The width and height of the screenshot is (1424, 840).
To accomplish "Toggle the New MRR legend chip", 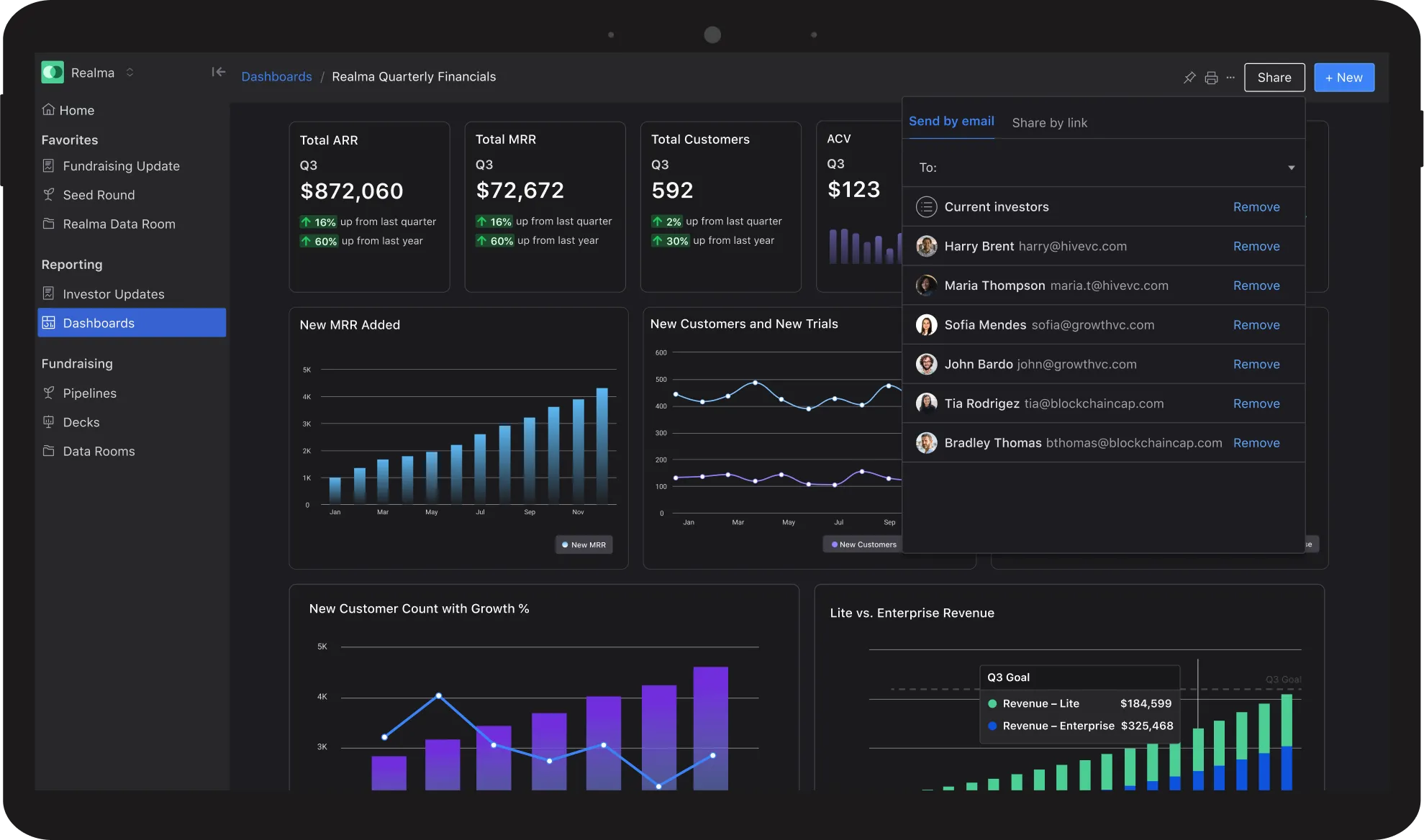I will coord(584,545).
